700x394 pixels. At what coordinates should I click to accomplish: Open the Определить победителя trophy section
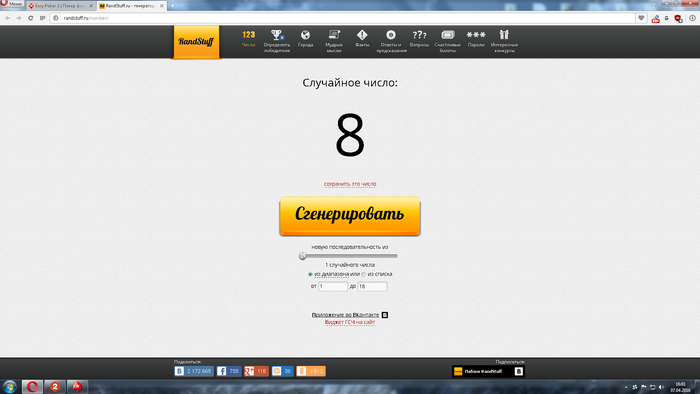click(x=277, y=41)
